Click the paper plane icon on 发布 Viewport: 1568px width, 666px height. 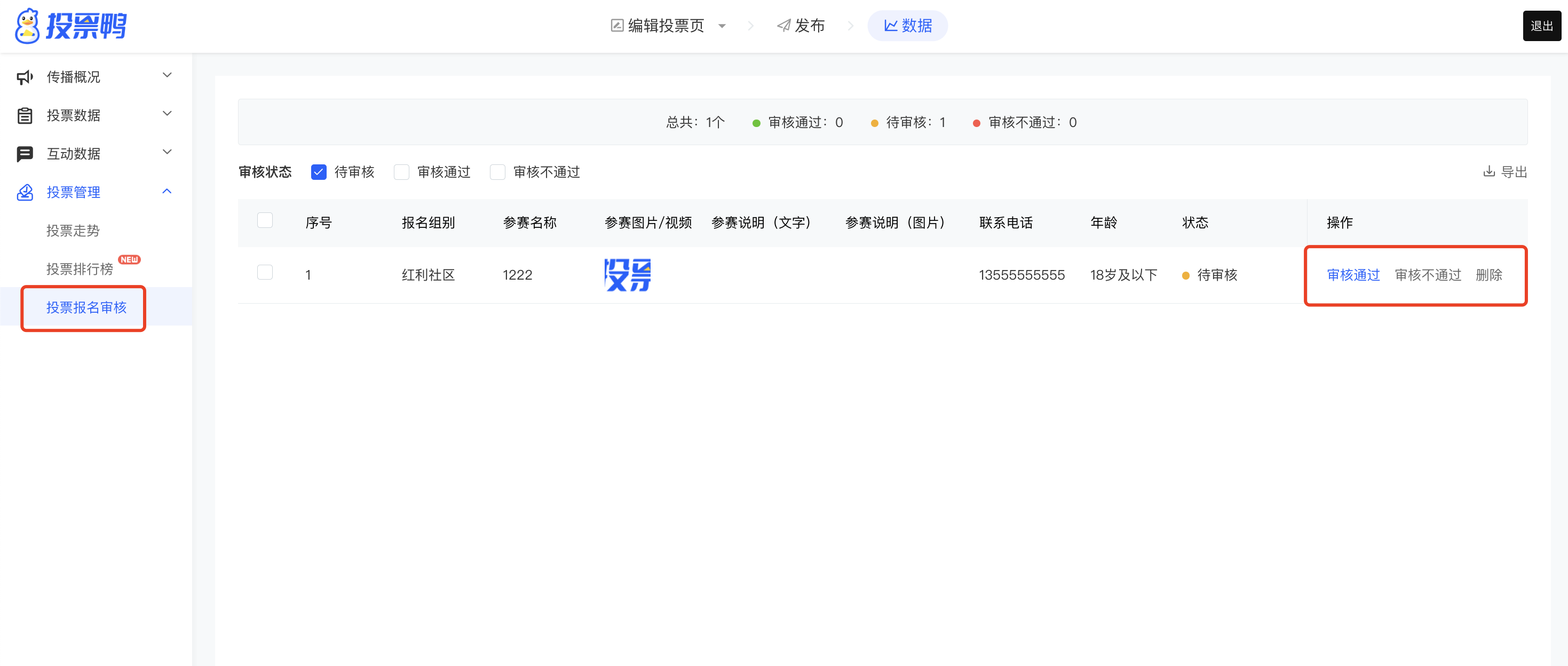coord(783,26)
